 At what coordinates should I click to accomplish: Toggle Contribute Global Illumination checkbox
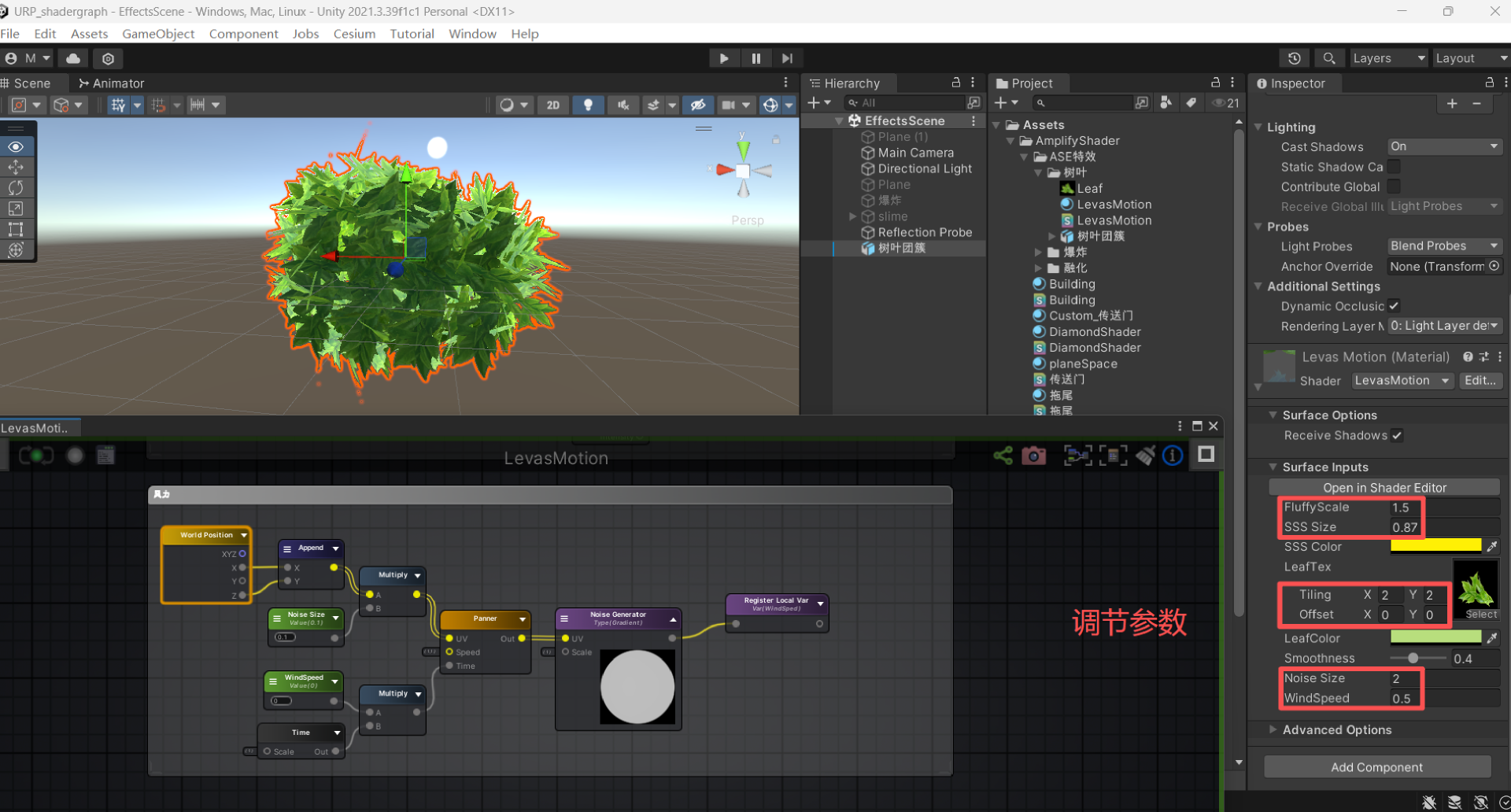pos(1394,186)
